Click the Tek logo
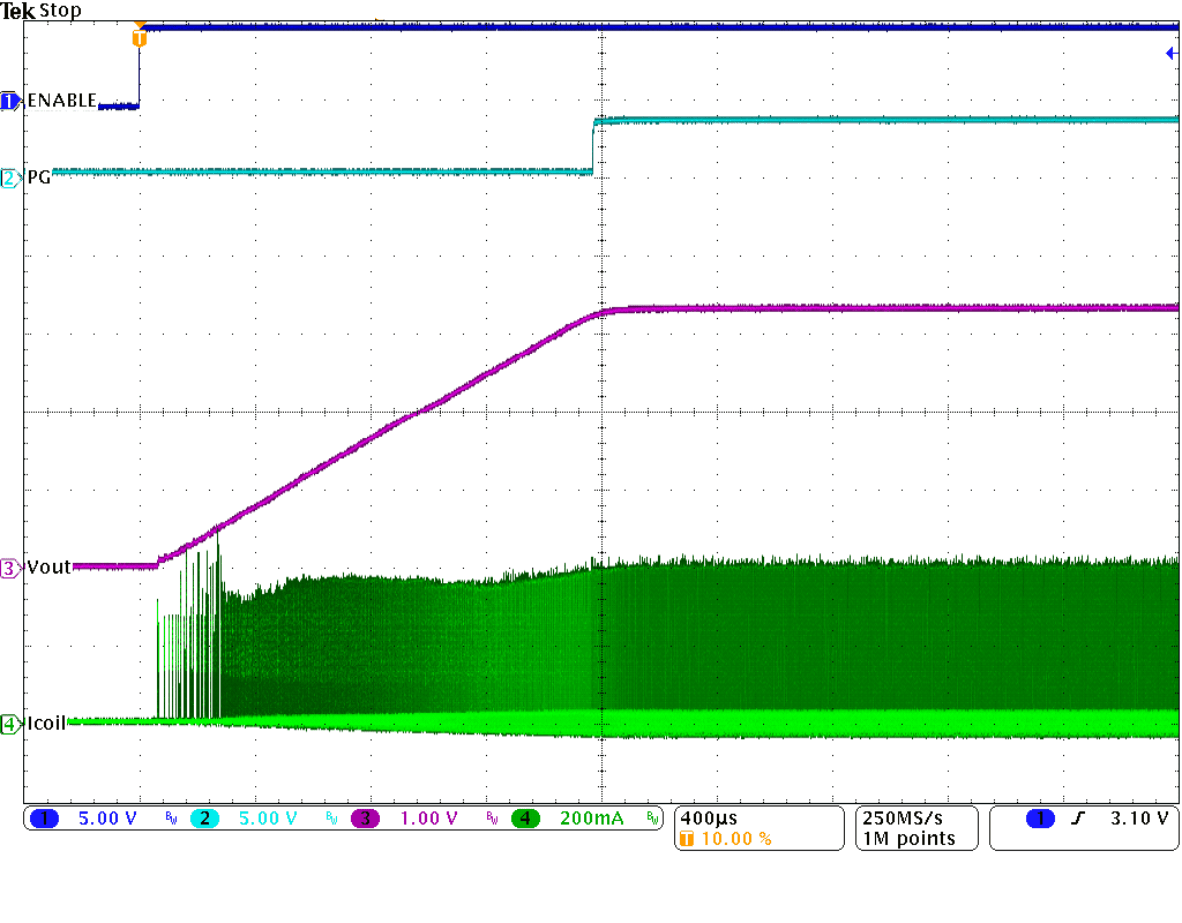The height and width of the screenshot is (923, 1182). tap(20, 10)
